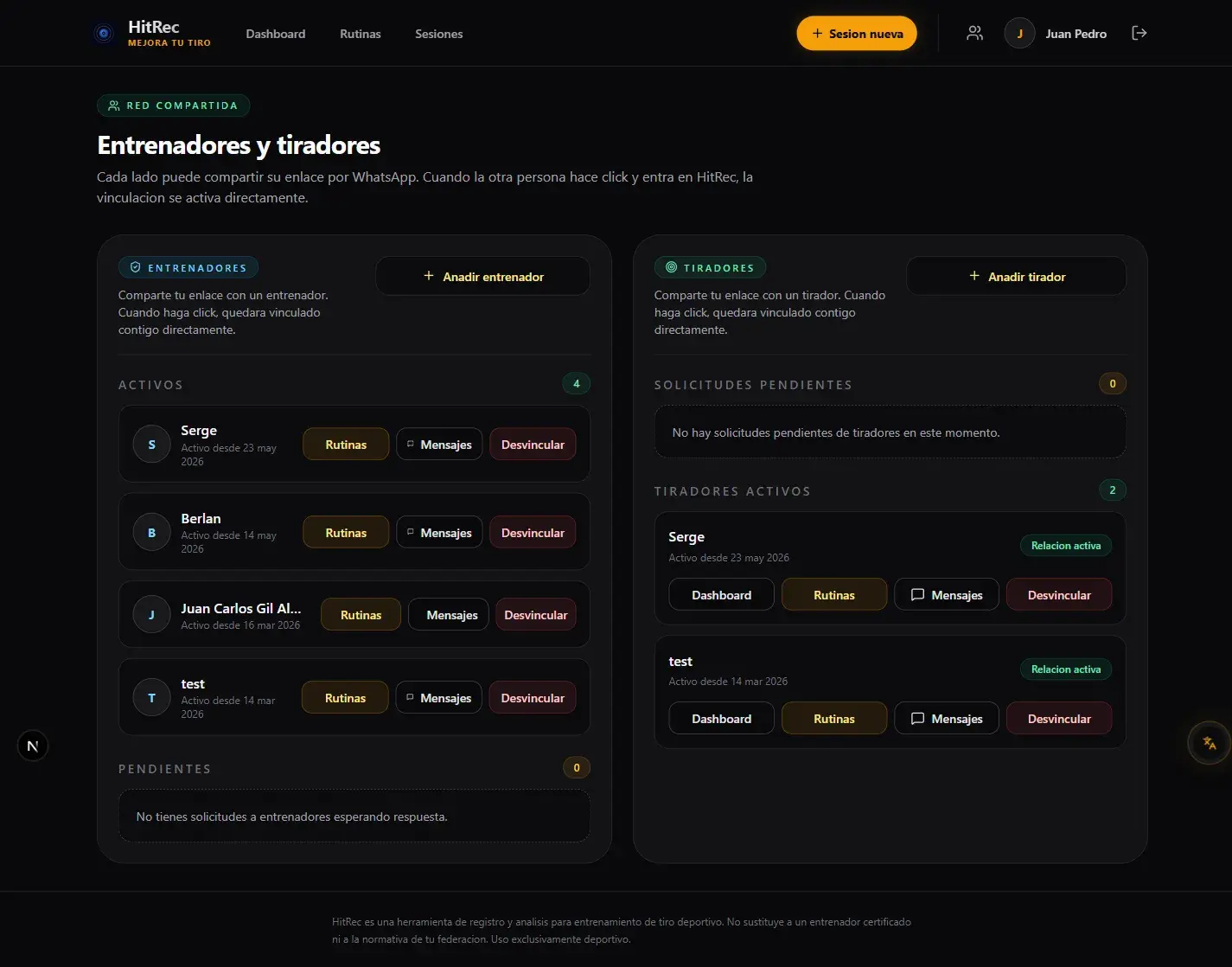Start a Sesion nueva
This screenshot has height=967, width=1232.
[x=857, y=33]
